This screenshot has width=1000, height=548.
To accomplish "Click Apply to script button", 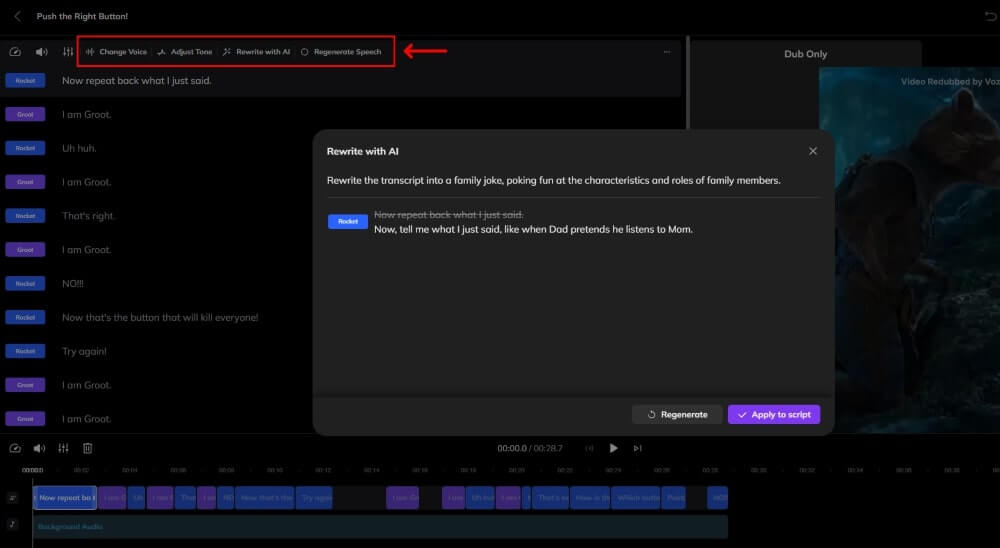I will tap(774, 414).
